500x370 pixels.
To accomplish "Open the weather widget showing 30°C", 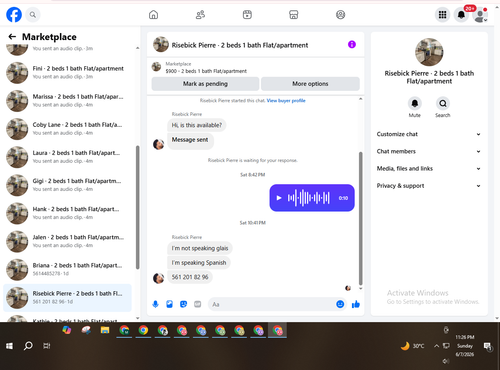I will pyautogui.click(x=413, y=346).
